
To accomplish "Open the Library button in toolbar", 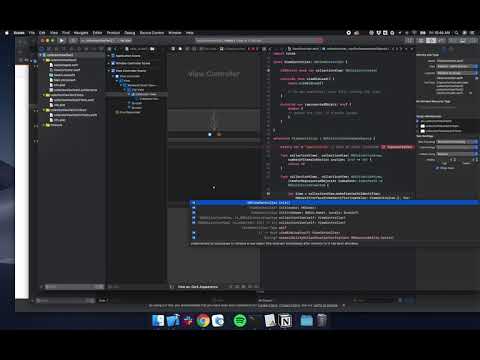I will (x=409, y=40).
